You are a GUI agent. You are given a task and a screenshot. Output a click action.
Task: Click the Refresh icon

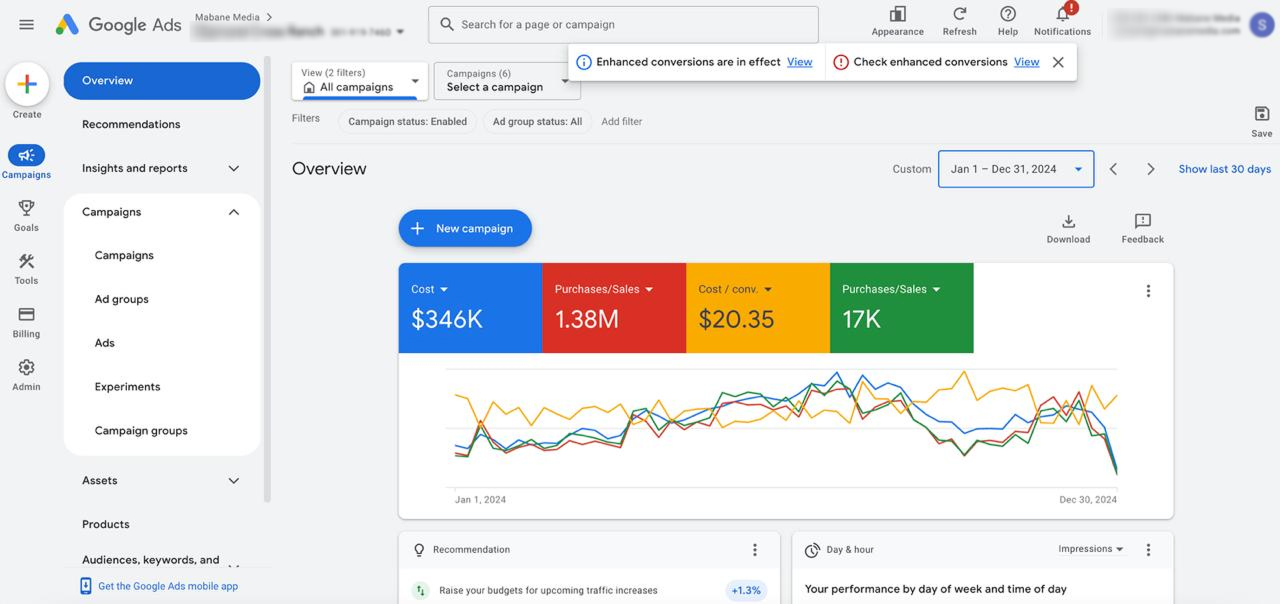click(959, 14)
